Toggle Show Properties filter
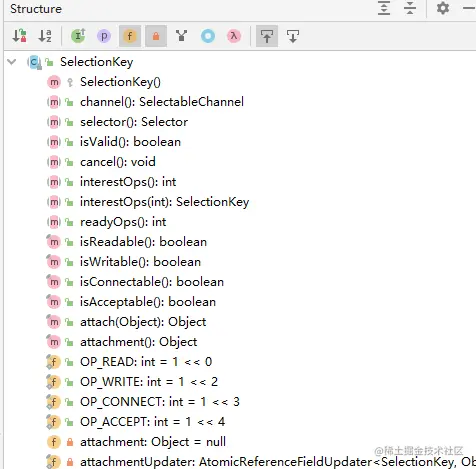Screen dimensions: 476x469 pyautogui.click(x=104, y=36)
